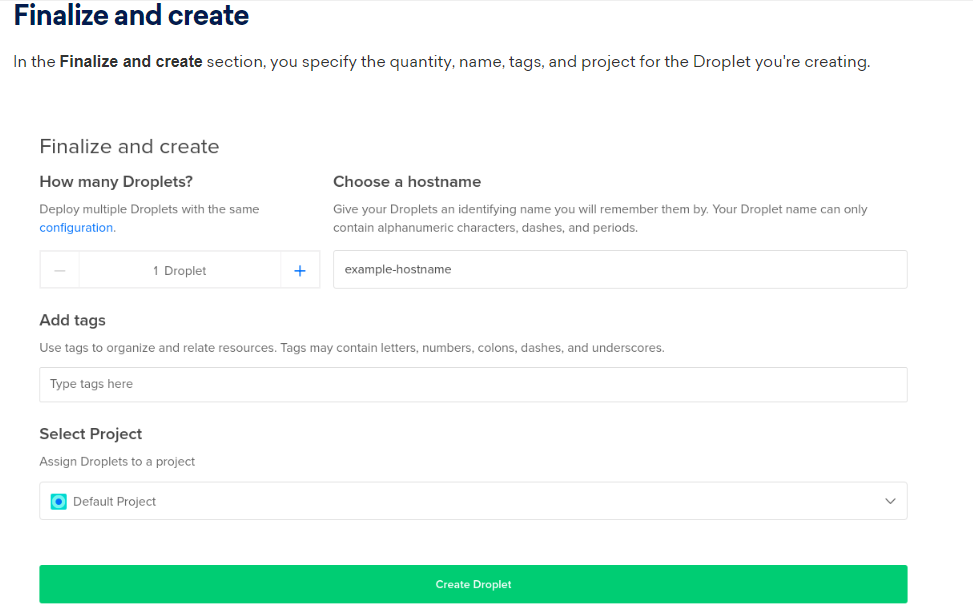This screenshot has height=606, width=973.
Task: Click 'Assign Droplets to a project' text
Action: 117,461
